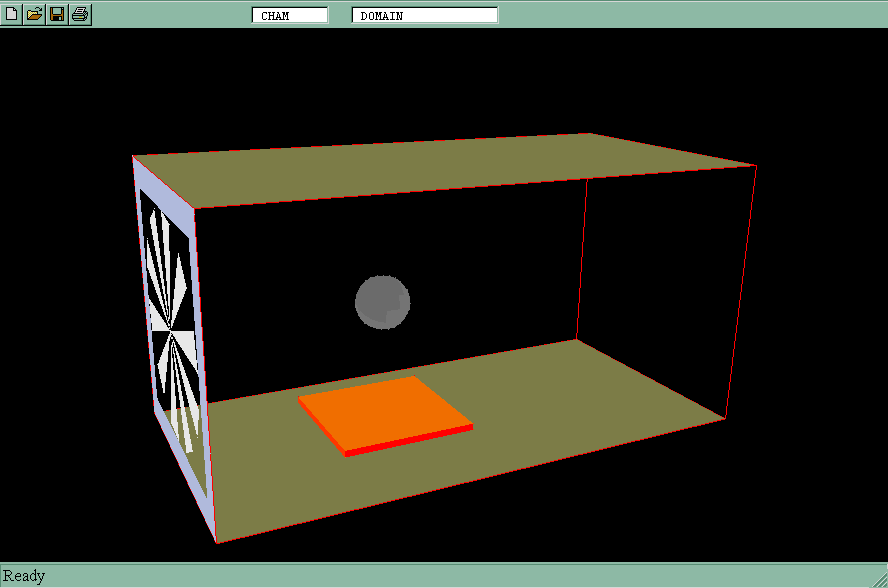The image size is (888, 588).
Task: Click the empty toolbar area right of DOMAIN field
Action: coord(690,15)
